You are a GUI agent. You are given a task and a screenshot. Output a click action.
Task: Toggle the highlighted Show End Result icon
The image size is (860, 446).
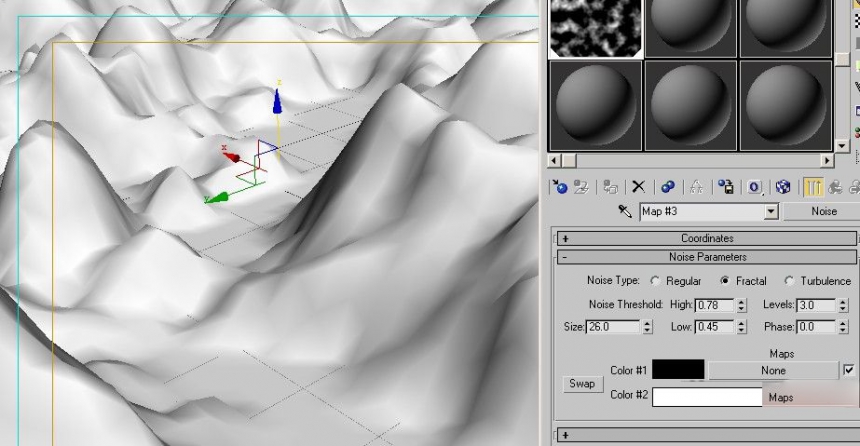click(813, 187)
